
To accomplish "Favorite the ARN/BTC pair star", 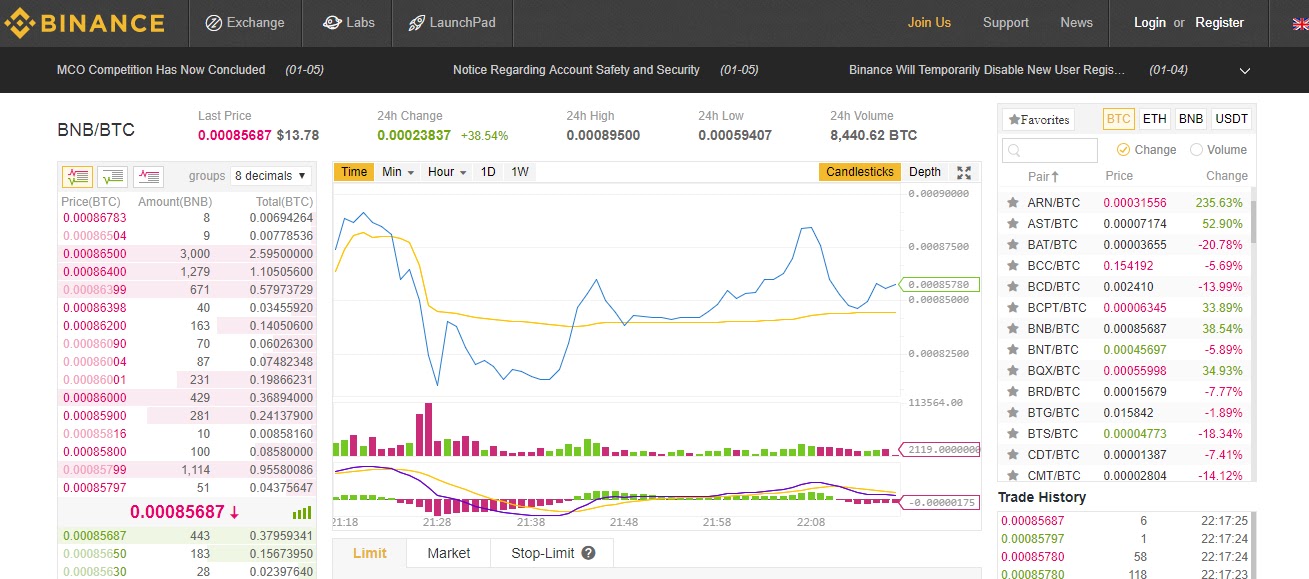I will 1011,202.
